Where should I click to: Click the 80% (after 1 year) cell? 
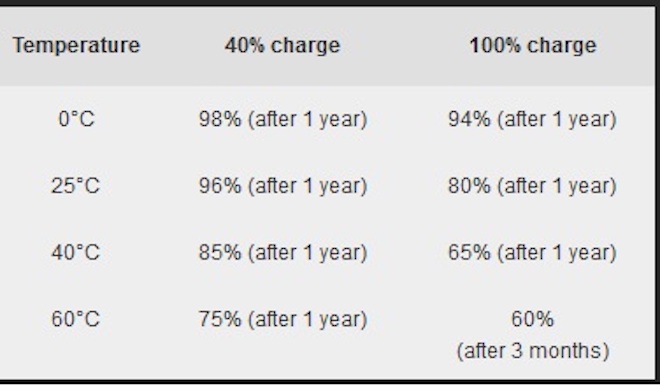[532, 186]
